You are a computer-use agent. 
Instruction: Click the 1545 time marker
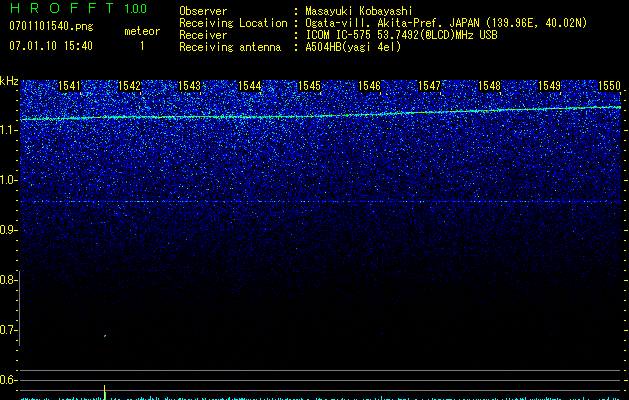pos(309,86)
